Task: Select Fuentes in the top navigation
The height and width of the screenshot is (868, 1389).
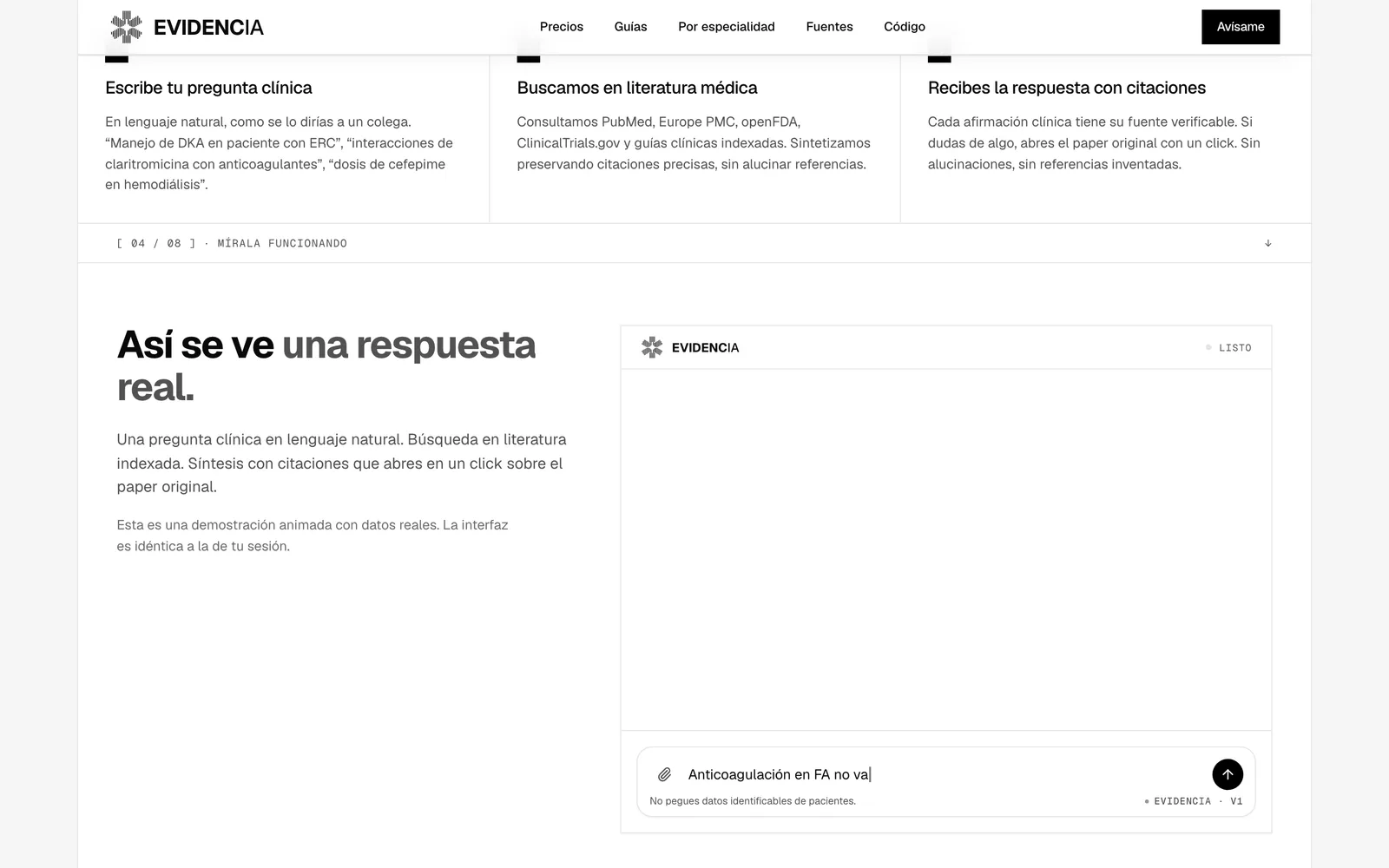Action: pos(829,27)
